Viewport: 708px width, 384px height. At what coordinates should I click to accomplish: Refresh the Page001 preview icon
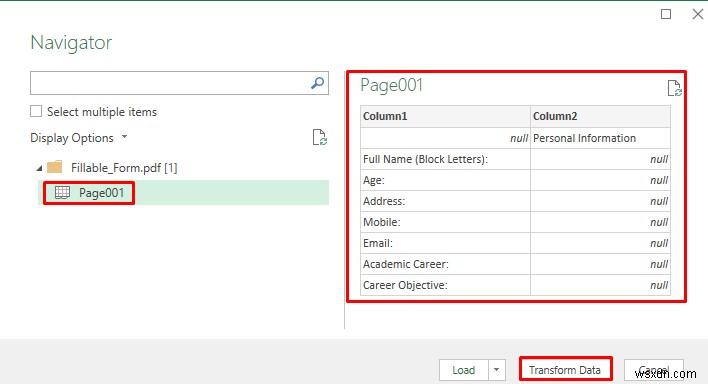[x=675, y=88]
